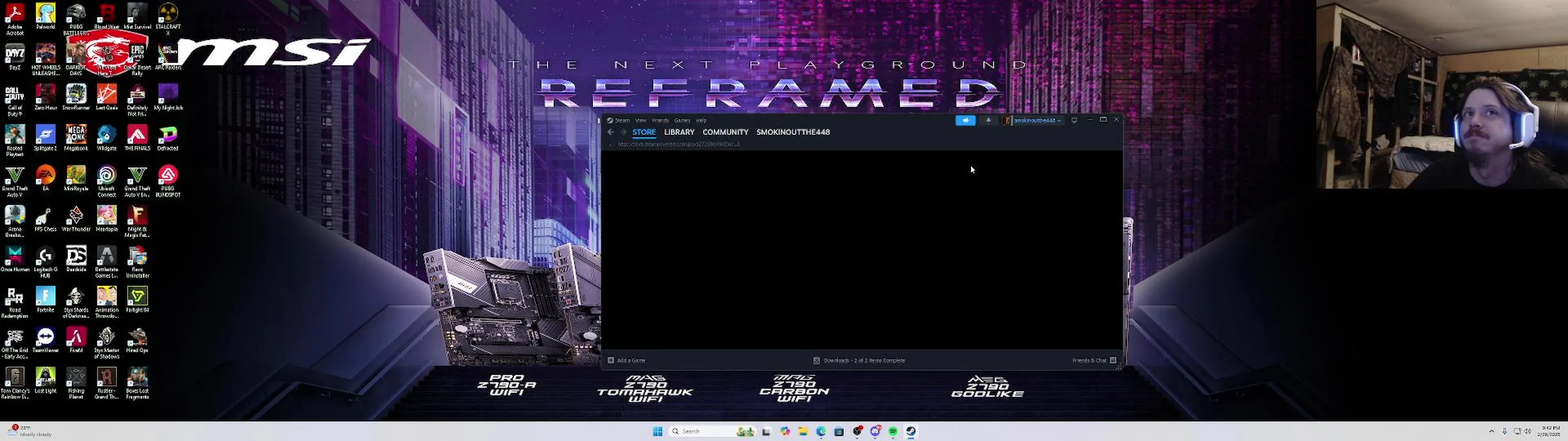
Task: Go back with Steam's back arrow
Action: pos(610,132)
